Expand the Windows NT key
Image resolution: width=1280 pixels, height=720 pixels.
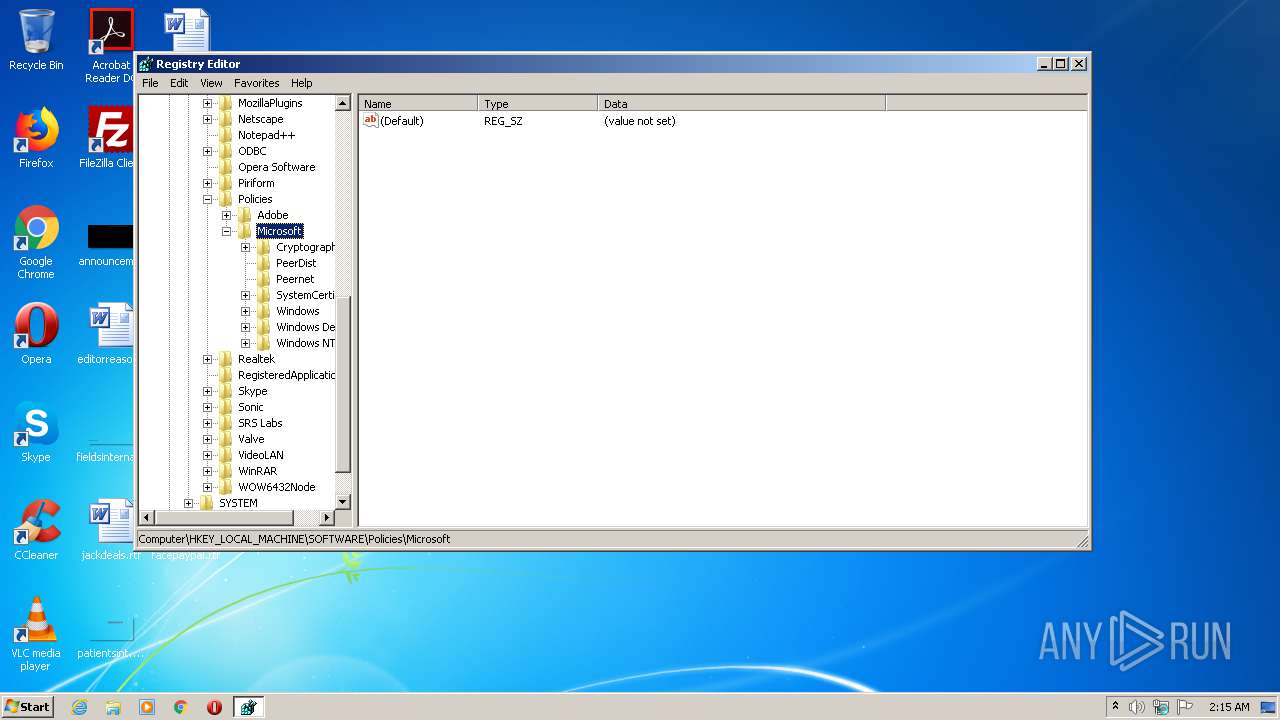(x=246, y=343)
